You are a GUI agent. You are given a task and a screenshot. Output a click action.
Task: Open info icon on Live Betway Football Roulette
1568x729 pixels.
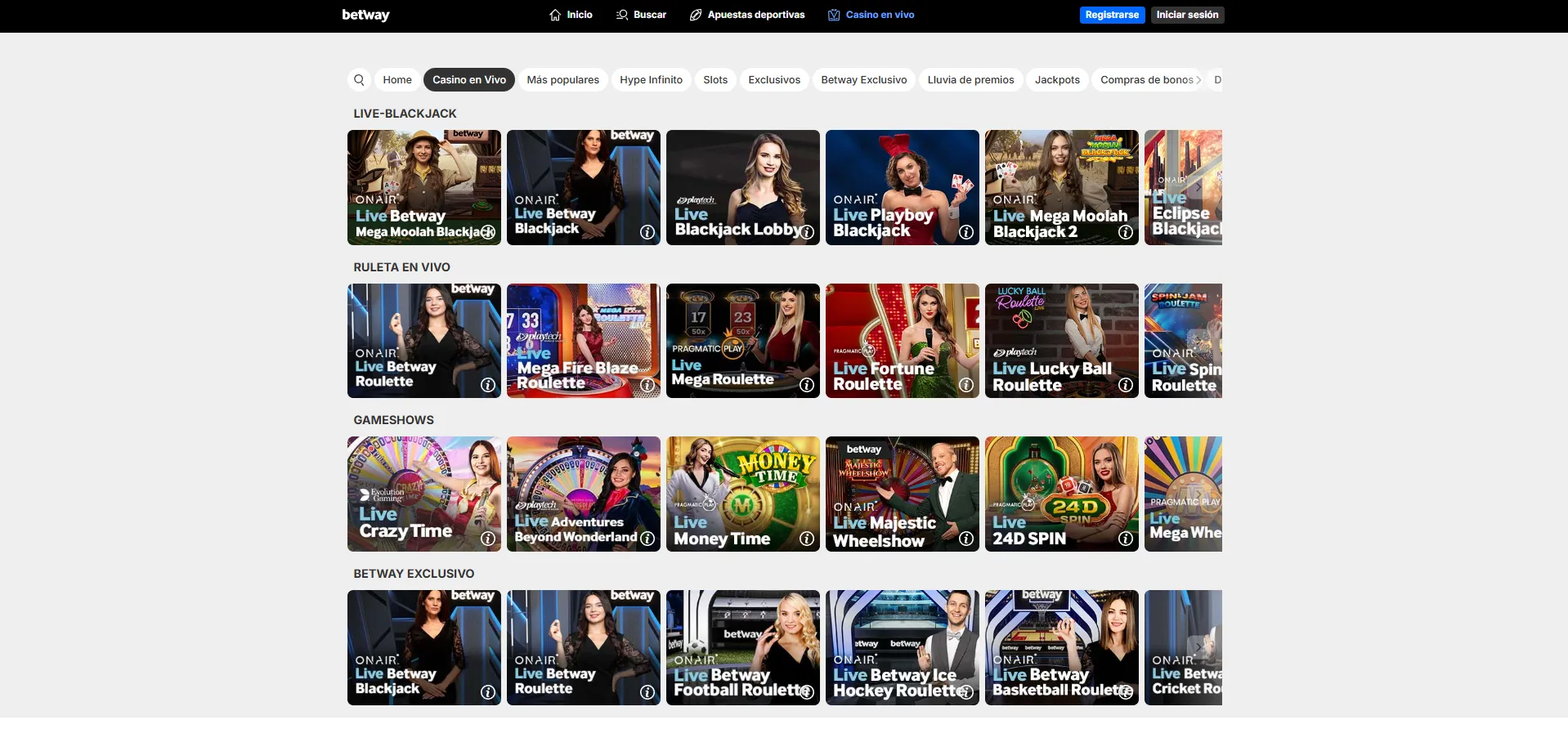click(x=807, y=692)
